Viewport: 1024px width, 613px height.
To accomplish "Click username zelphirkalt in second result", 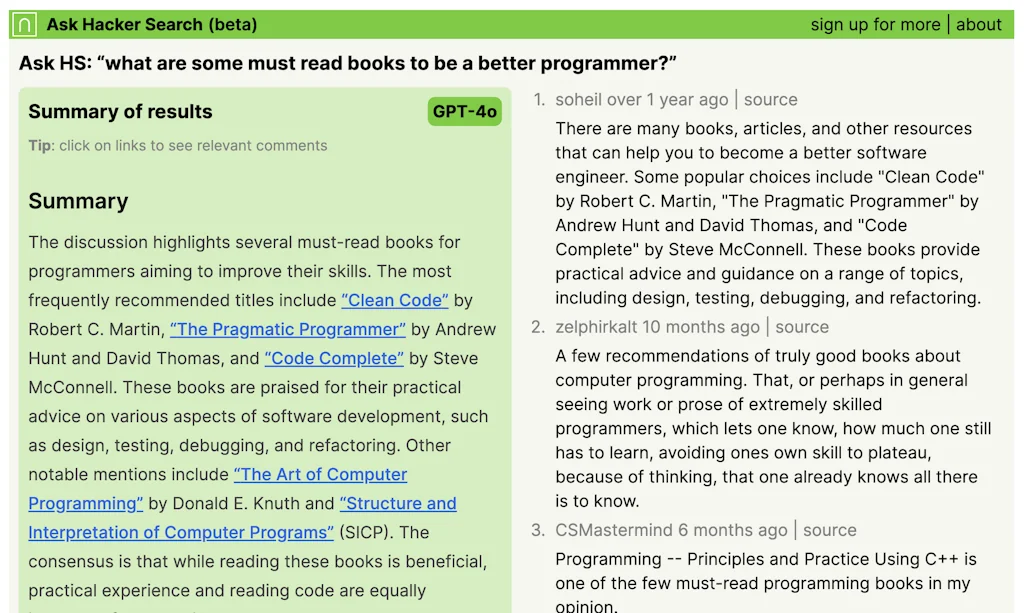I will (x=596, y=327).
